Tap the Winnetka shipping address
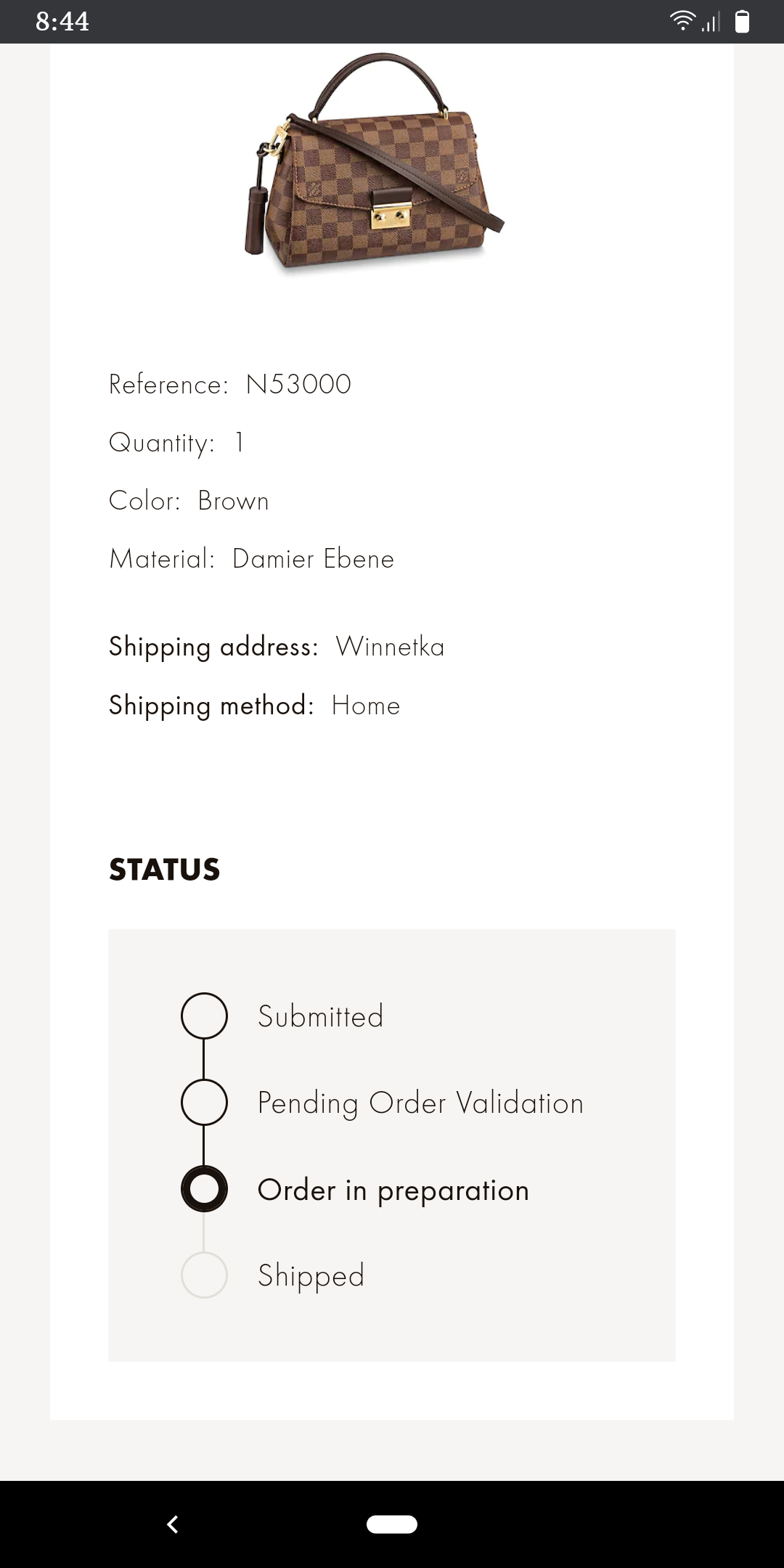 tap(390, 647)
